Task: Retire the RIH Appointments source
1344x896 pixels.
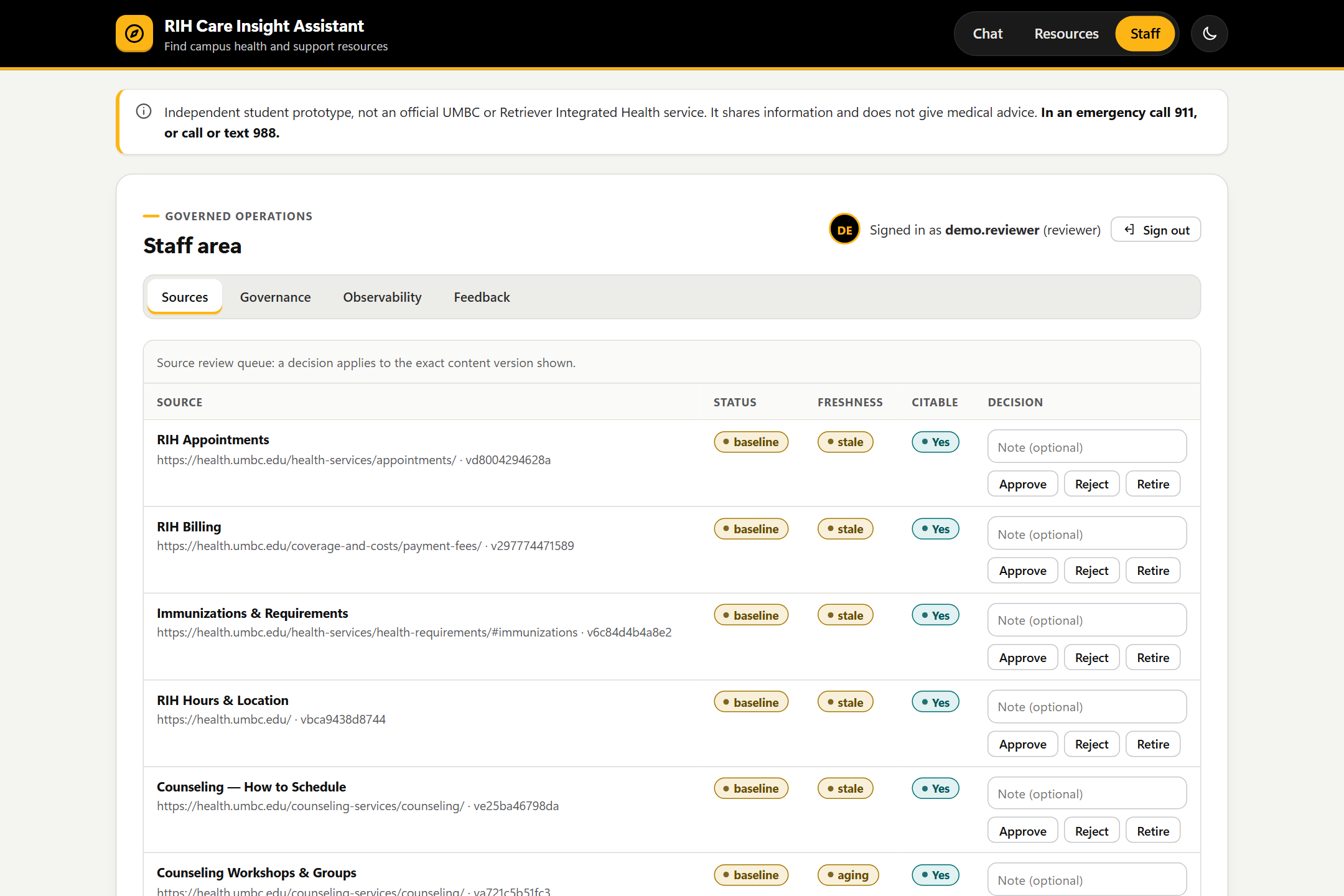Action: 1153,484
